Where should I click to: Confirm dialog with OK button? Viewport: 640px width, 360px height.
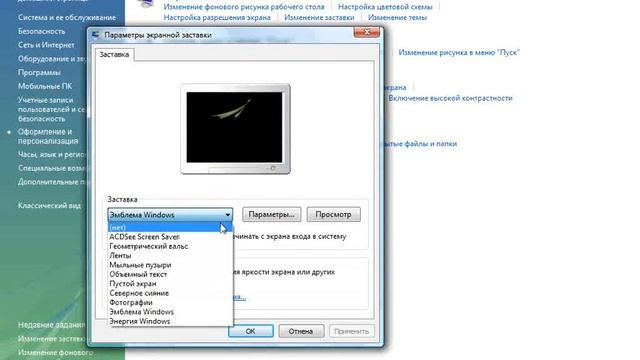coord(251,331)
